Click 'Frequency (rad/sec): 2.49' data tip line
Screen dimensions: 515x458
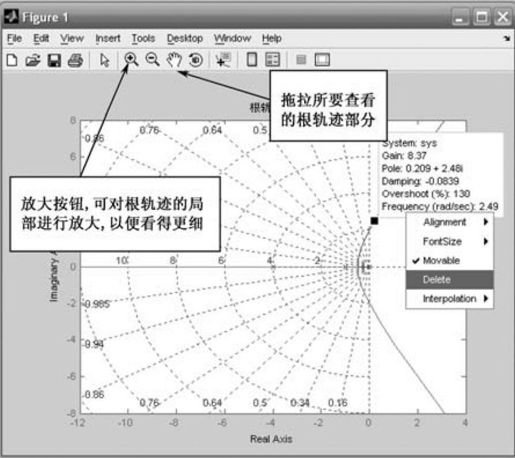(x=440, y=206)
